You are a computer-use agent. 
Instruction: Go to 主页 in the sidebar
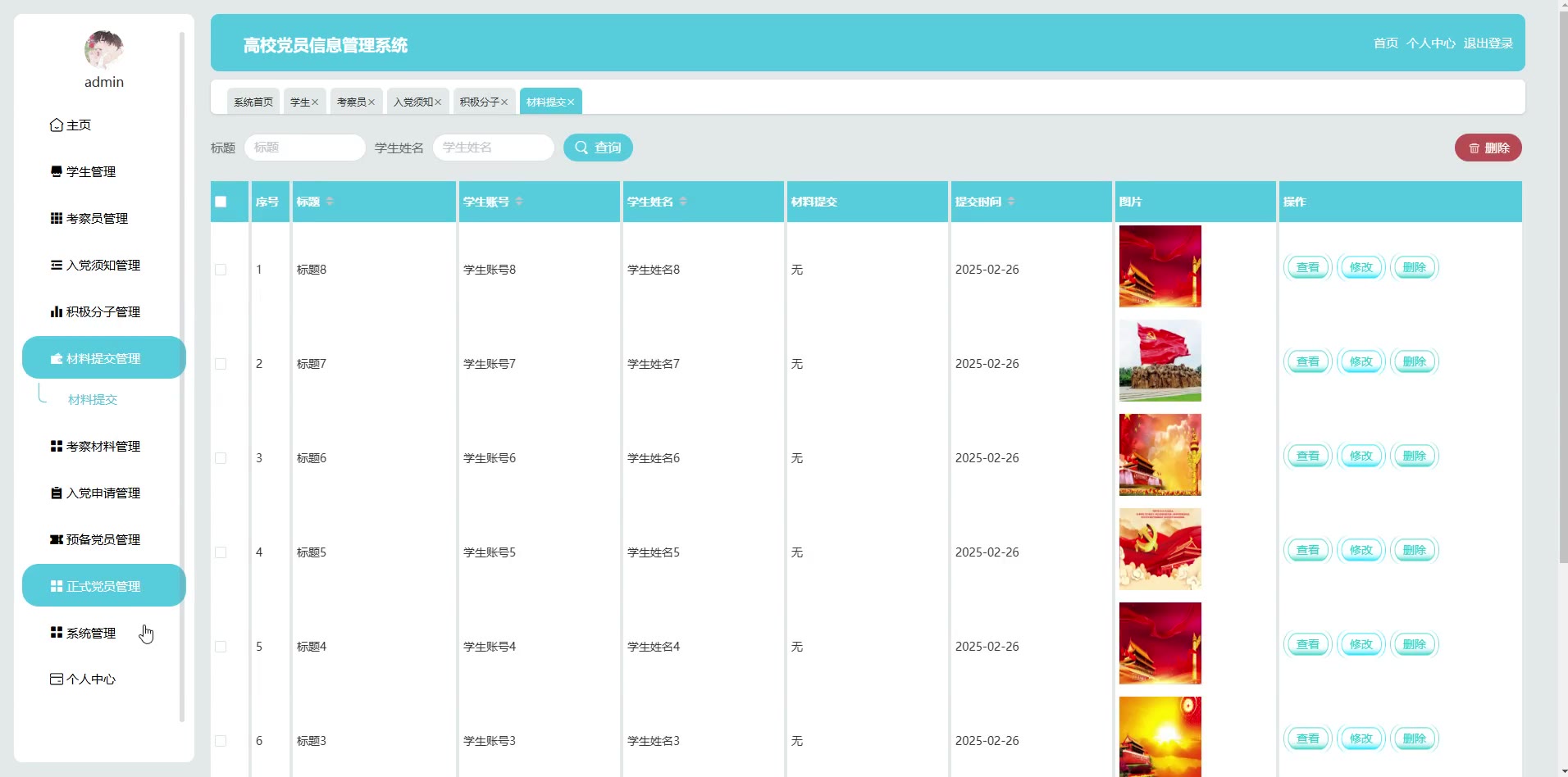(x=104, y=125)
